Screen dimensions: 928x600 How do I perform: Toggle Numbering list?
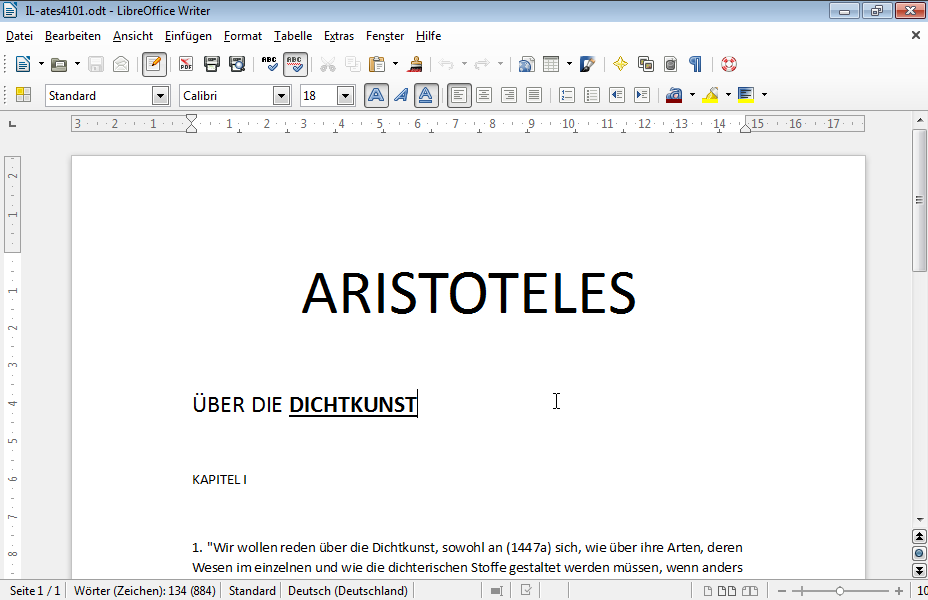pyautogui.click(x=567, y=95)
